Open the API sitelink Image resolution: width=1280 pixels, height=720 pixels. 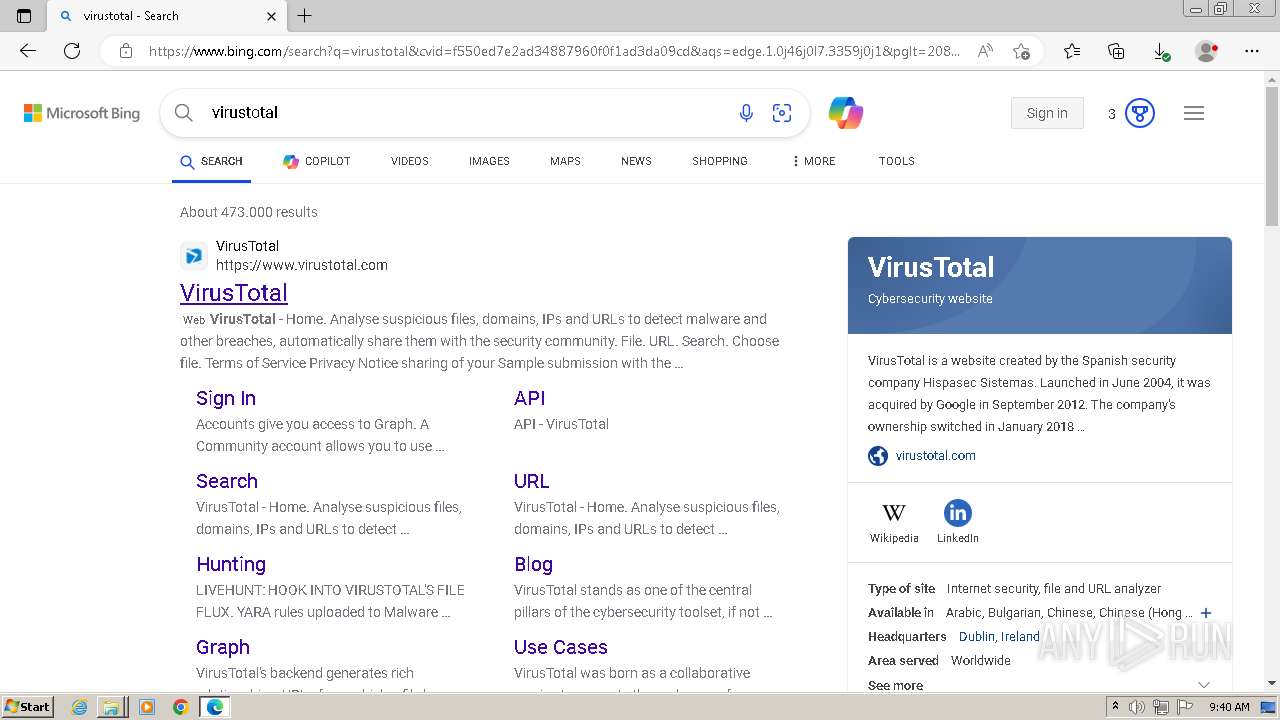(x=529, y=398)
